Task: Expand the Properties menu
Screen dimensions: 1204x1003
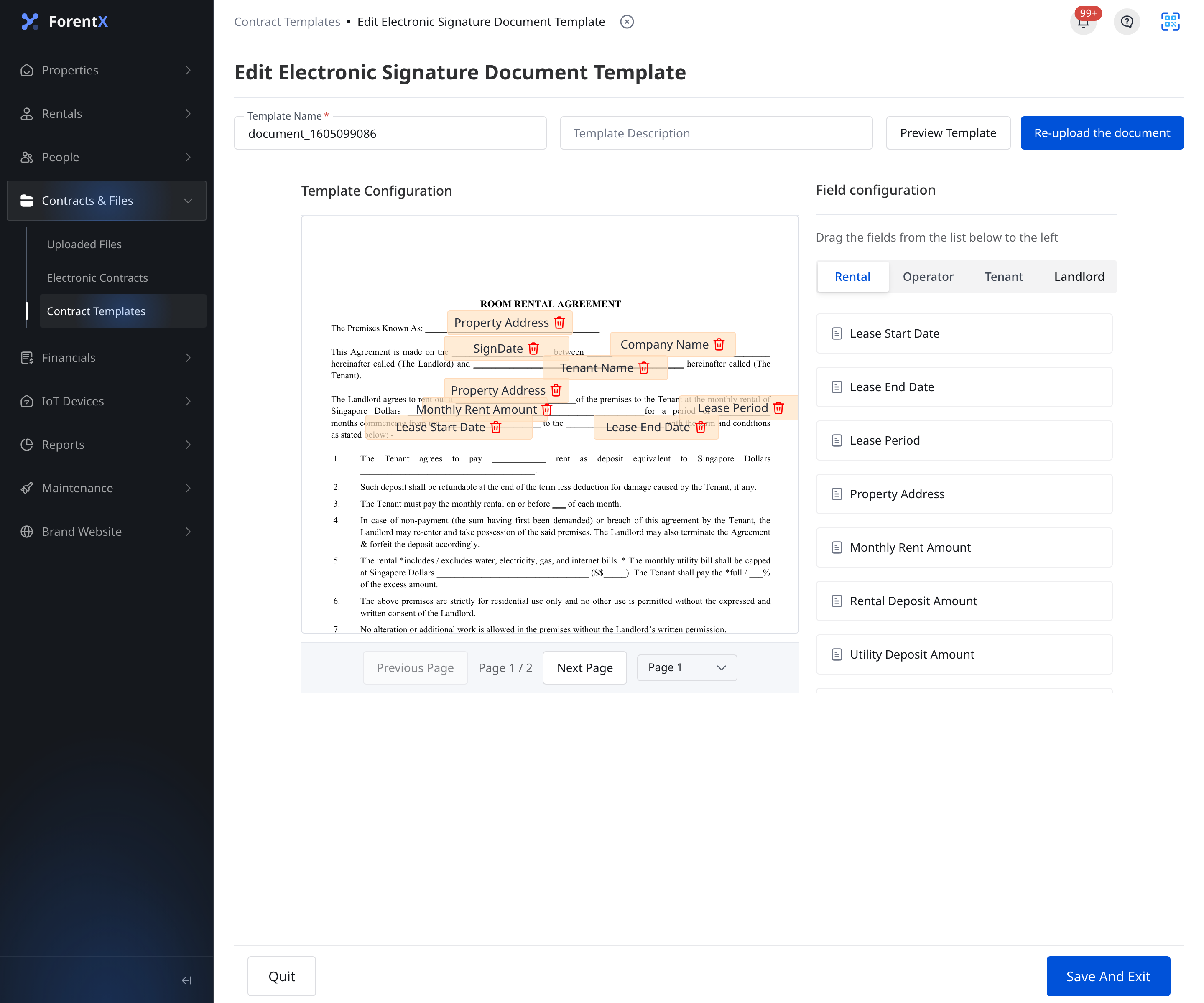Action: pyautogui.click(x=107, y=70)
